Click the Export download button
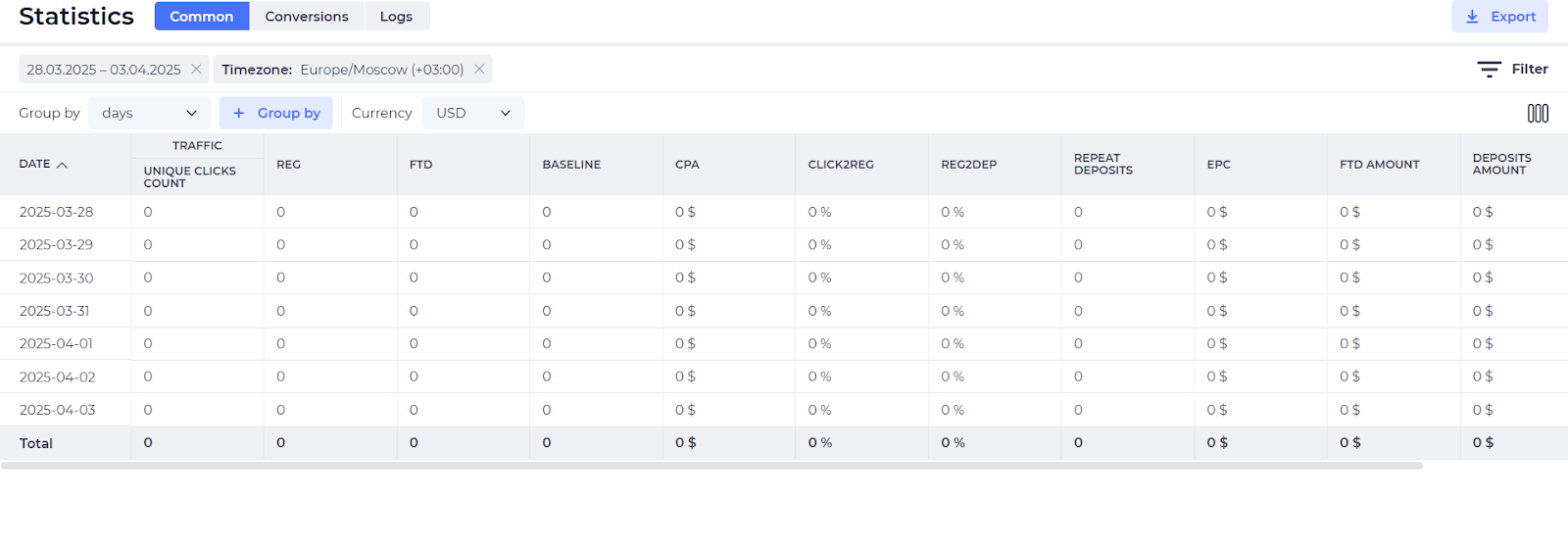 (x=1499, y=17)
